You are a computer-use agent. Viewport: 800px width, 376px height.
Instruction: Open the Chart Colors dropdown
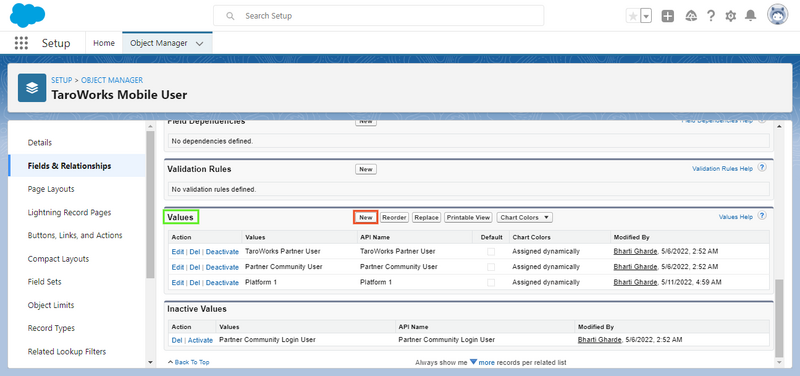point(524,217)
